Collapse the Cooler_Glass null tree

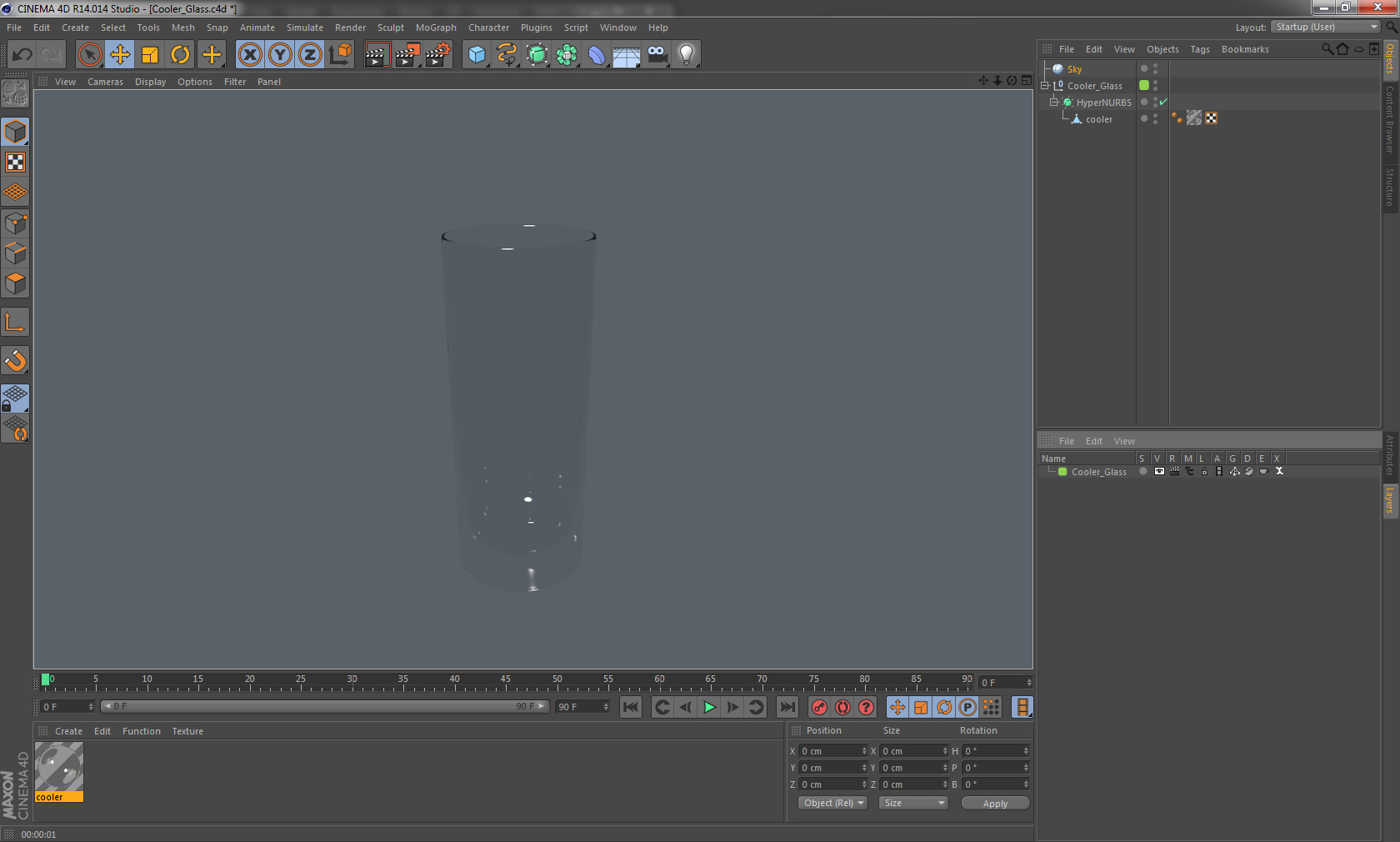click(1045, 85)
